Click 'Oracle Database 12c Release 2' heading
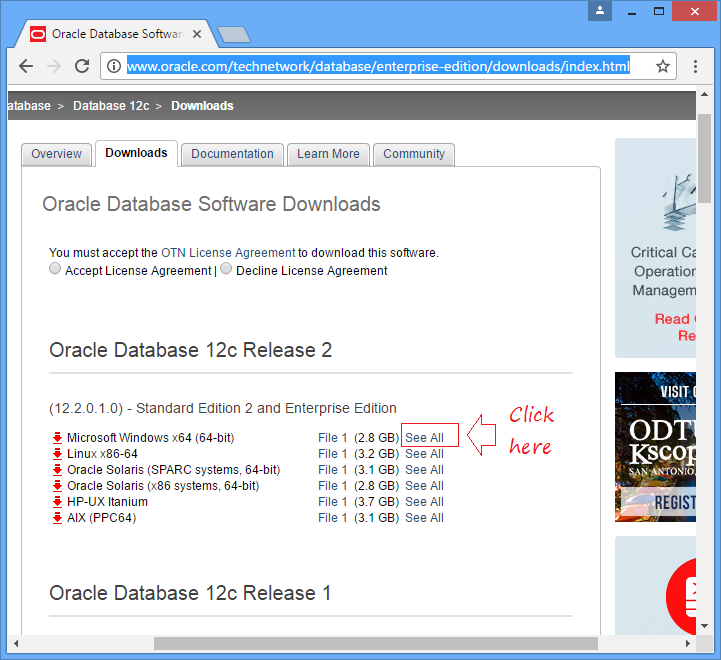The height and width of the screenshot is (660, 721). pos(190,350)
